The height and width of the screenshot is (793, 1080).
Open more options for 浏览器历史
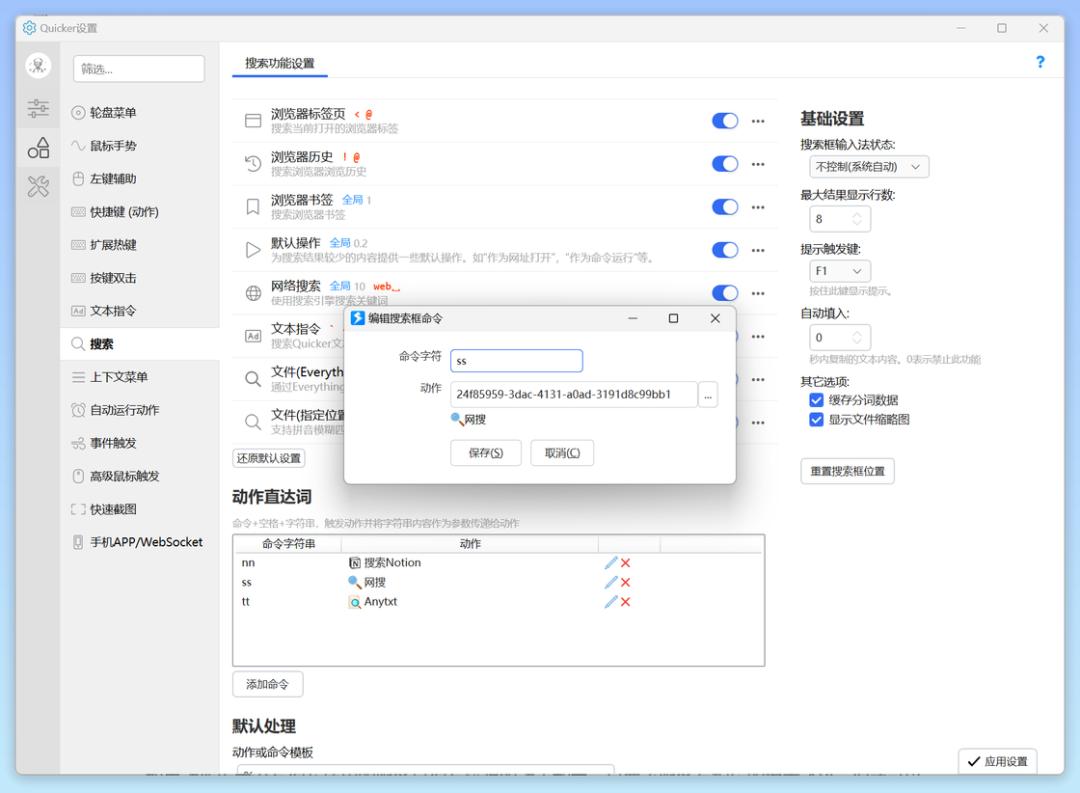pos(758,165)
